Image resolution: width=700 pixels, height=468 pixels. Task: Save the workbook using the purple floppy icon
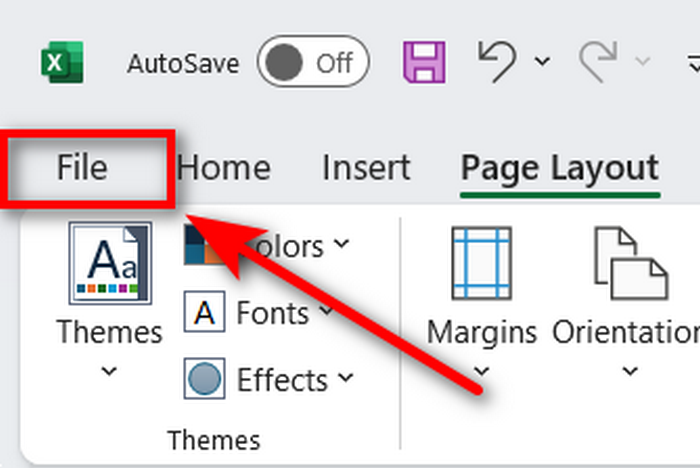pos(424,63)
